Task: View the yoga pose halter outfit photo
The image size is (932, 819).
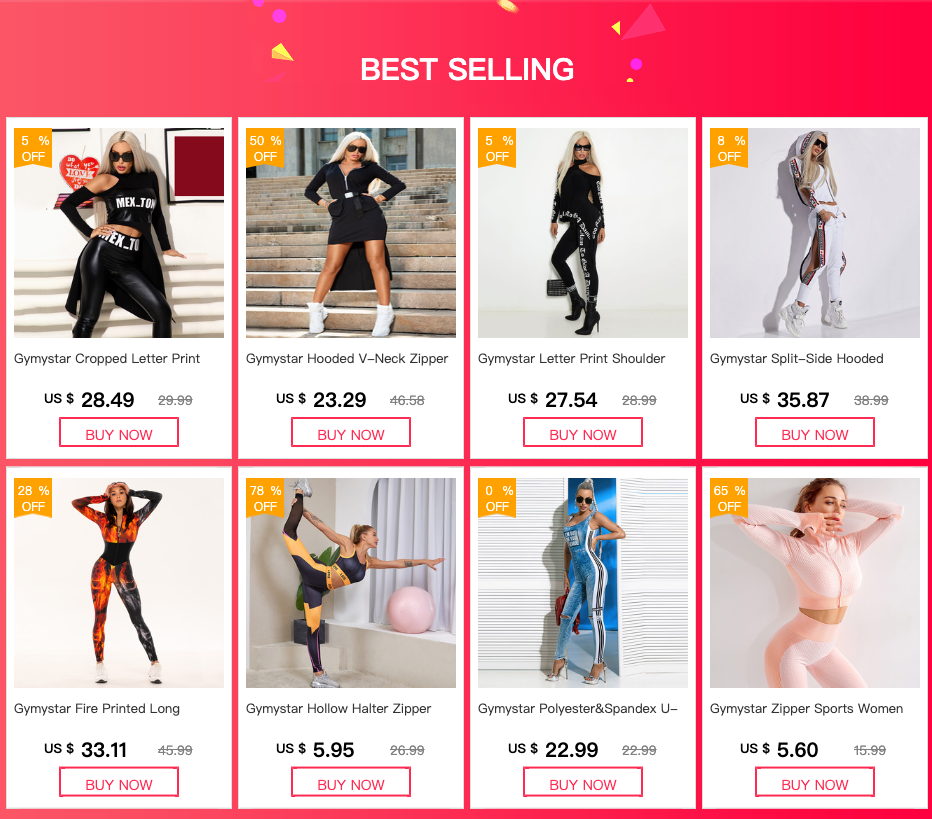Action: pyautogui.click(x=351, y=583)
